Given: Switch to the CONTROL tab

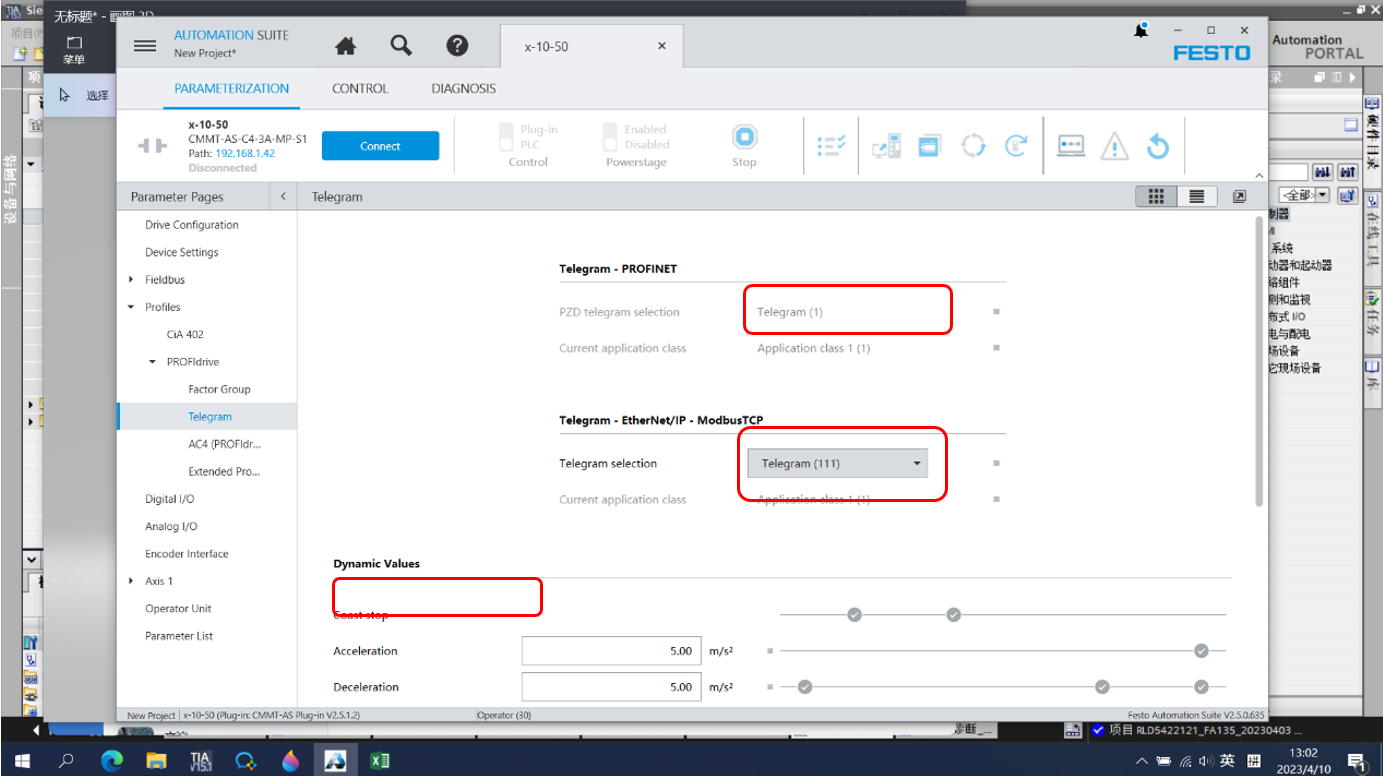Looking at the screenshot, I should pos(360,88).
